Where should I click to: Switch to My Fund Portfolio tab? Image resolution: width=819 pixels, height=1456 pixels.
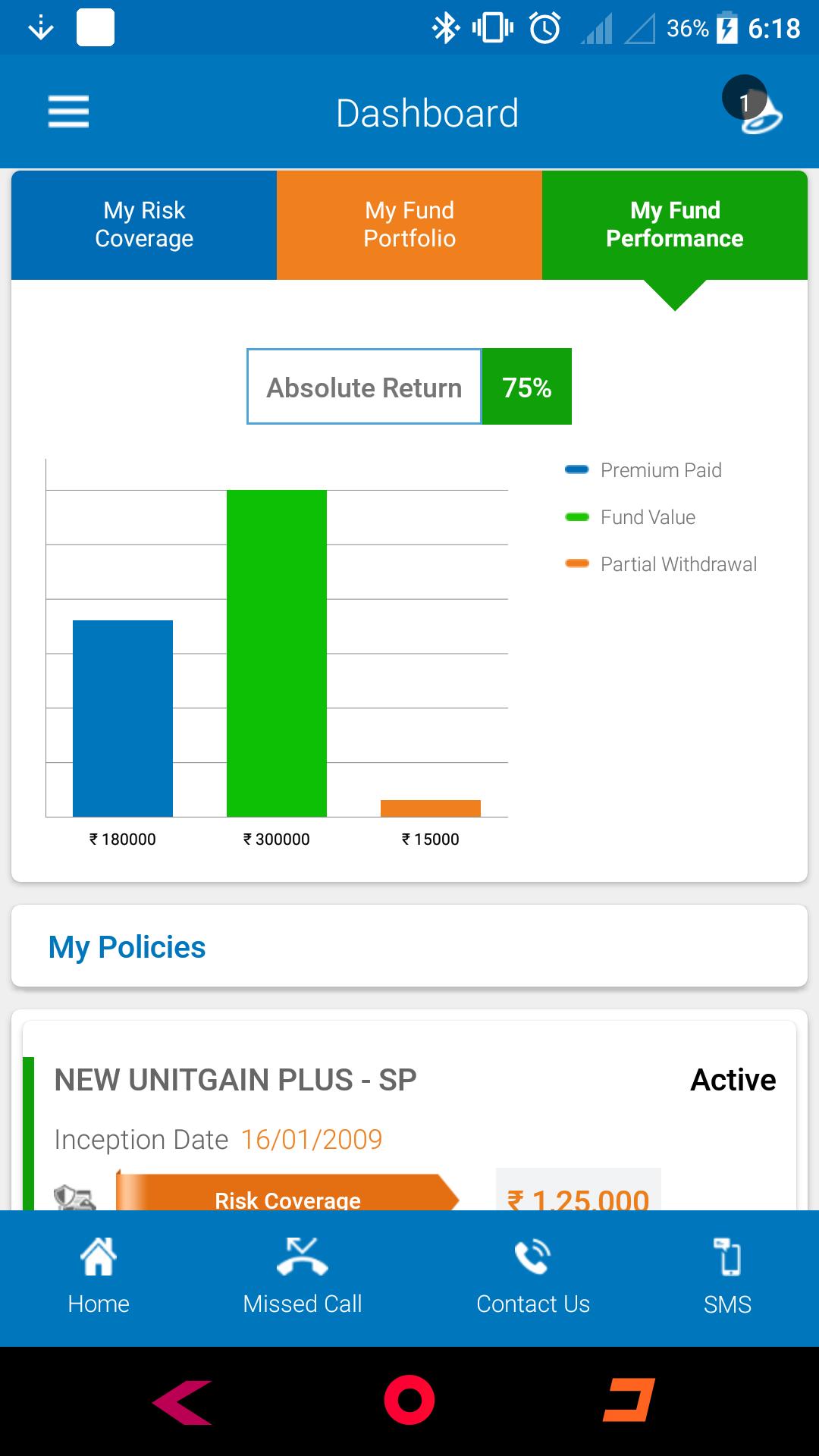[x=409, y=224]
